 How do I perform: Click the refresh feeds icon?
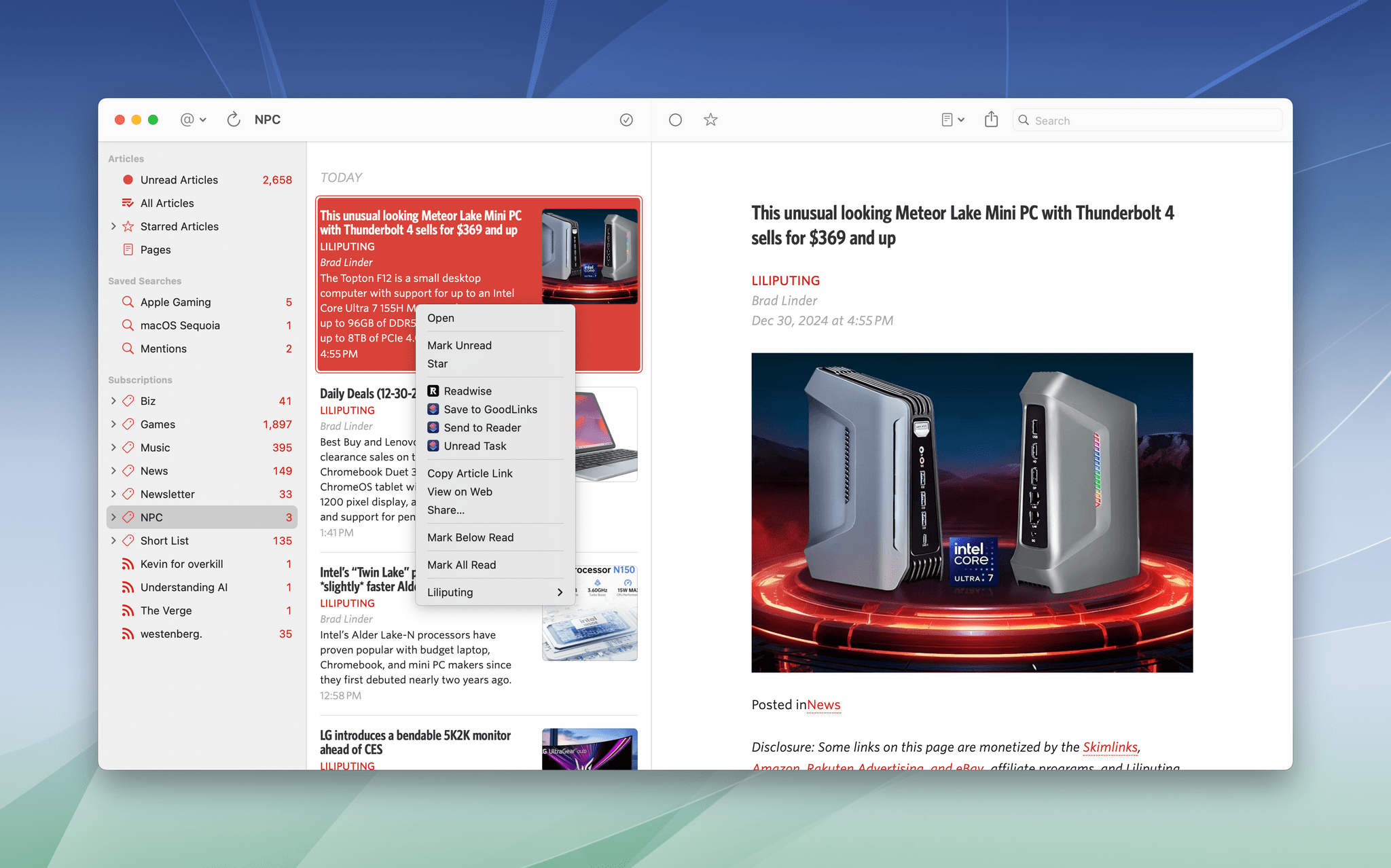pyautogui.click(x=233, y=120)
